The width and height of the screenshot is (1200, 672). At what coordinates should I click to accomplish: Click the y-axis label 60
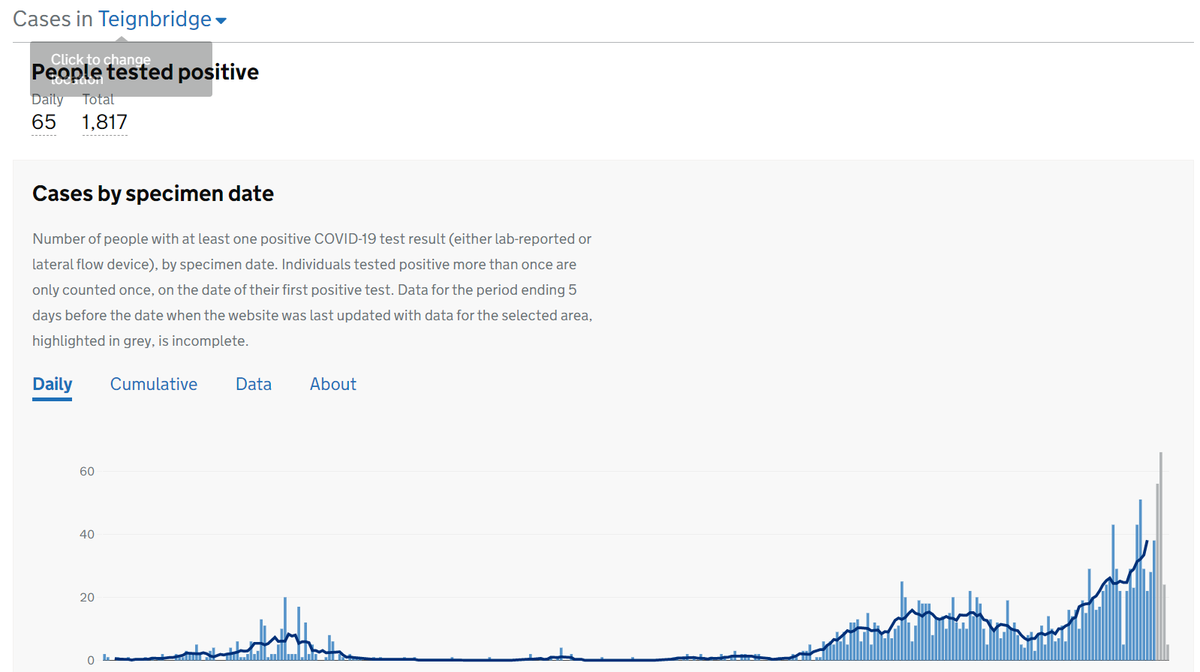click(x=87, y=471)
